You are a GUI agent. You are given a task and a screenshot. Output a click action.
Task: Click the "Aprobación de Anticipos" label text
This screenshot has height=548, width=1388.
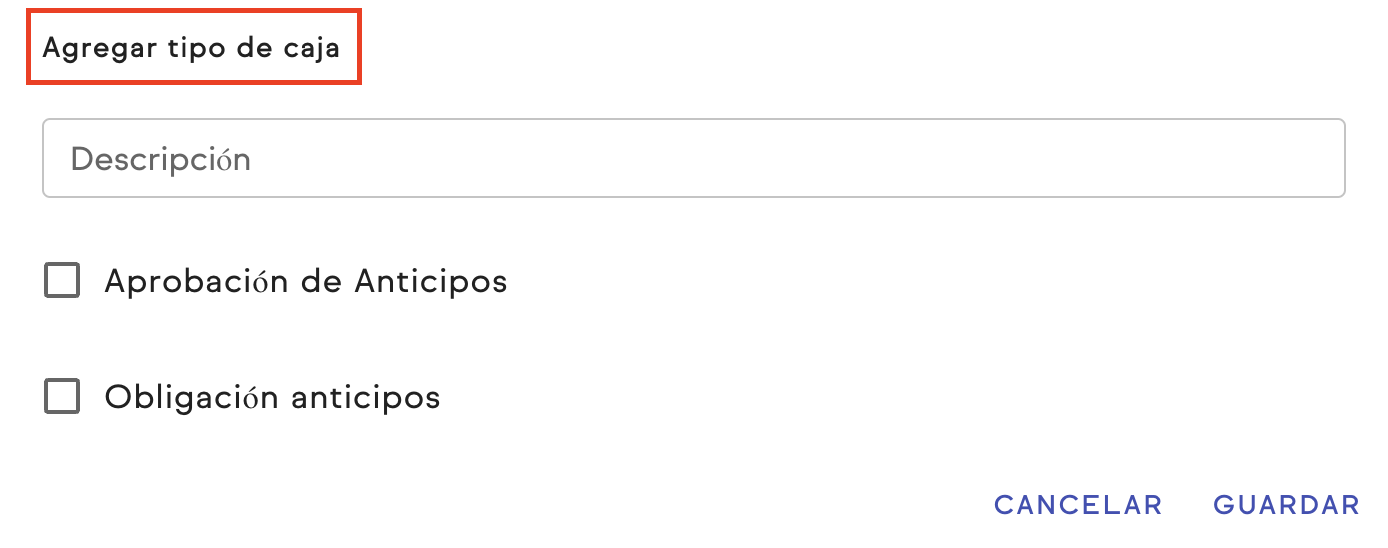point(305,281)
